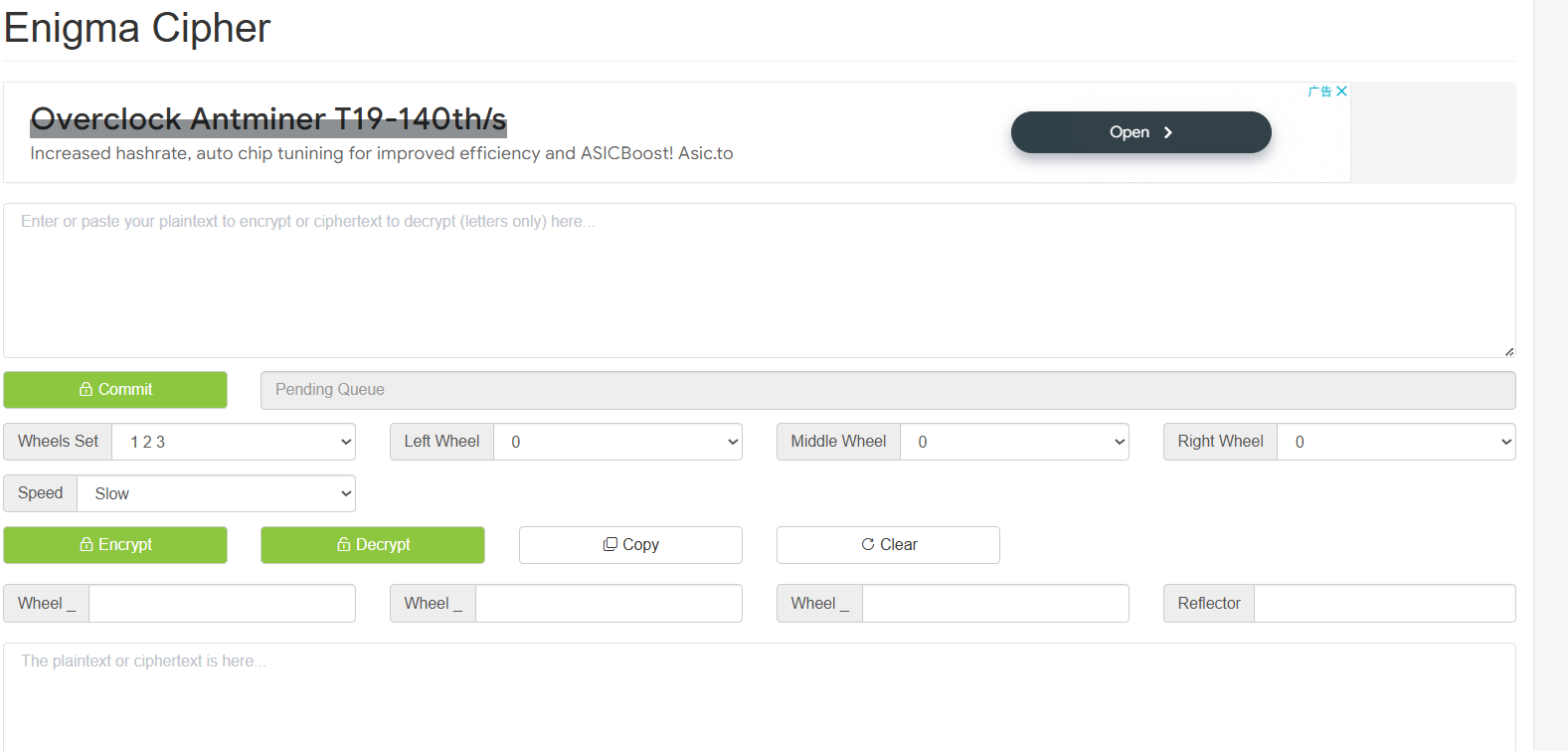Click the Enigma Cipher heading
1568x751 pixels.
point(137,28)
